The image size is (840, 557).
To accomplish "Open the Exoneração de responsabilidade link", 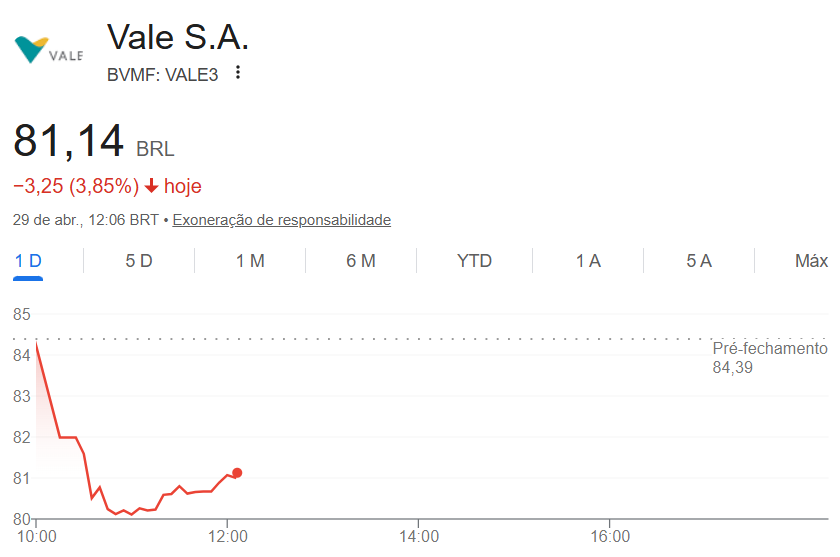I will 281,220.
